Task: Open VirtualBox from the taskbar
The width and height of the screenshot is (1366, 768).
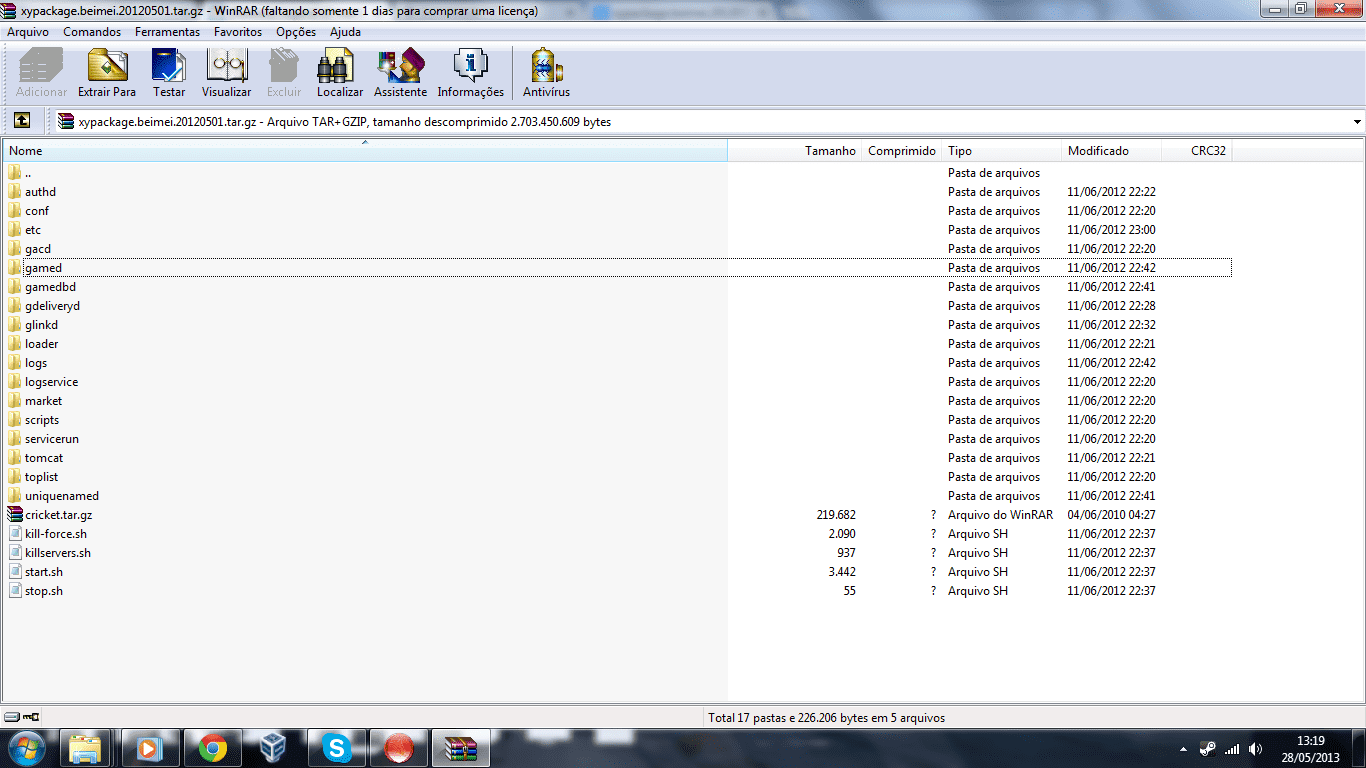Action: [273, 748]
